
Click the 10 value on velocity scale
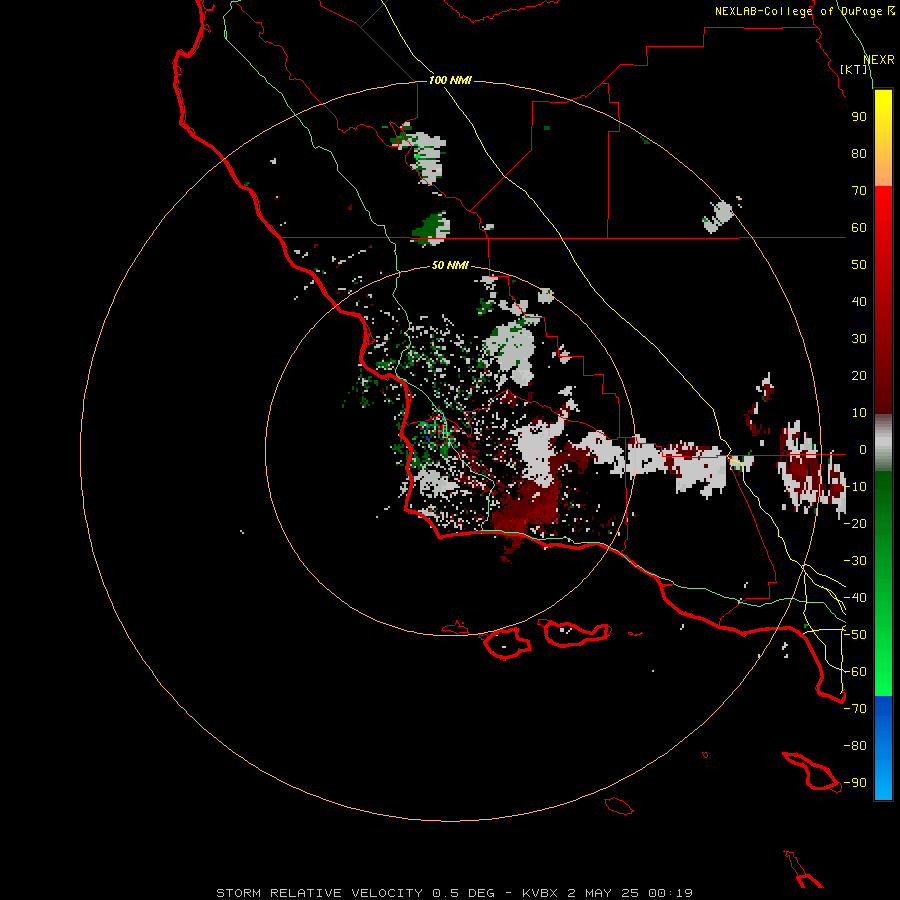coord(859,413)
